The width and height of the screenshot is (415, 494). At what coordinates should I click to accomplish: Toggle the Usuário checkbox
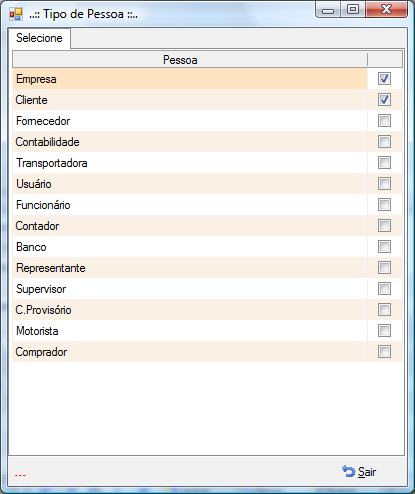(384, 184)
